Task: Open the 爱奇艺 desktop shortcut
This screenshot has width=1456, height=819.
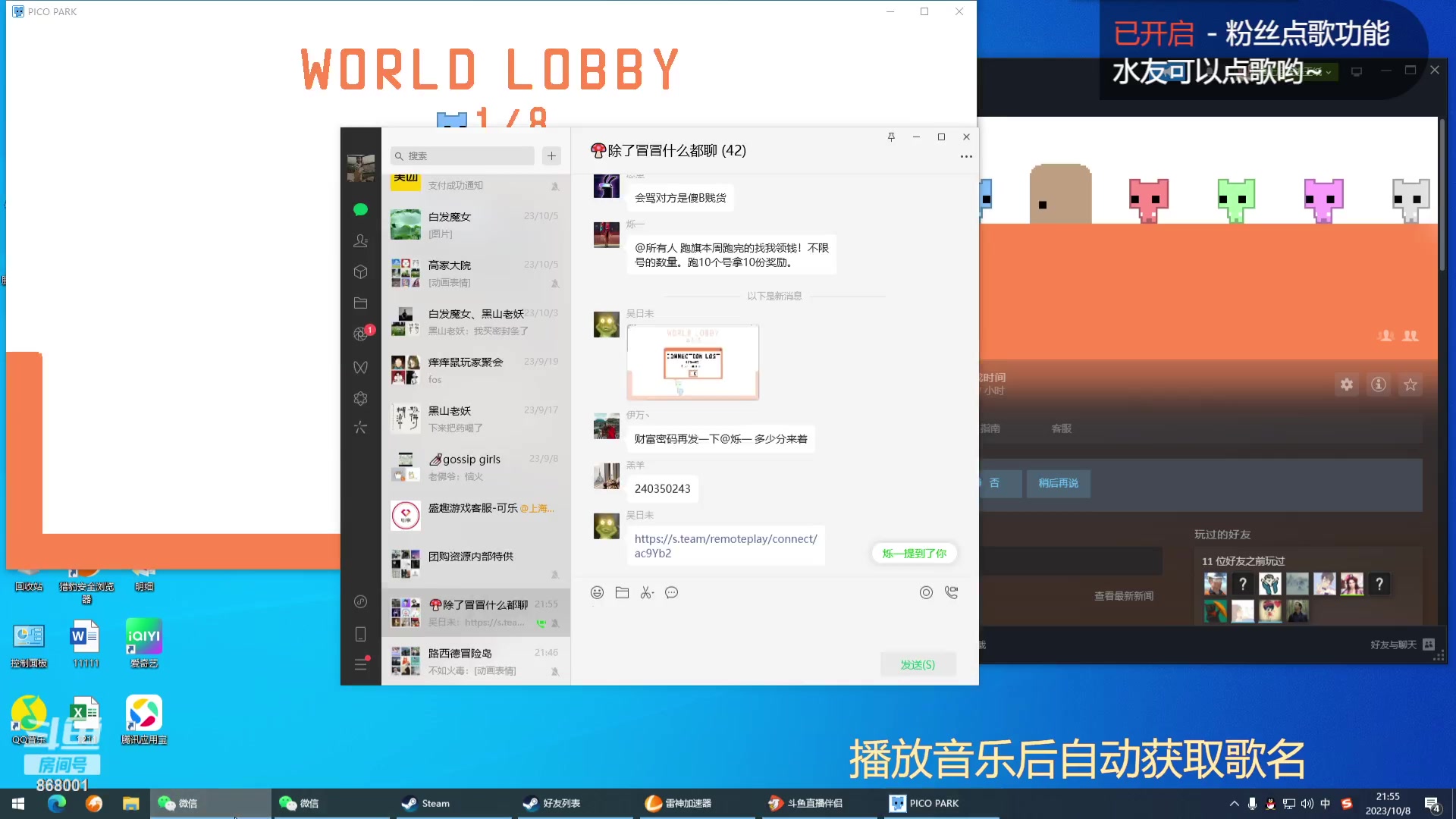Action: click(x=143, y=643)
